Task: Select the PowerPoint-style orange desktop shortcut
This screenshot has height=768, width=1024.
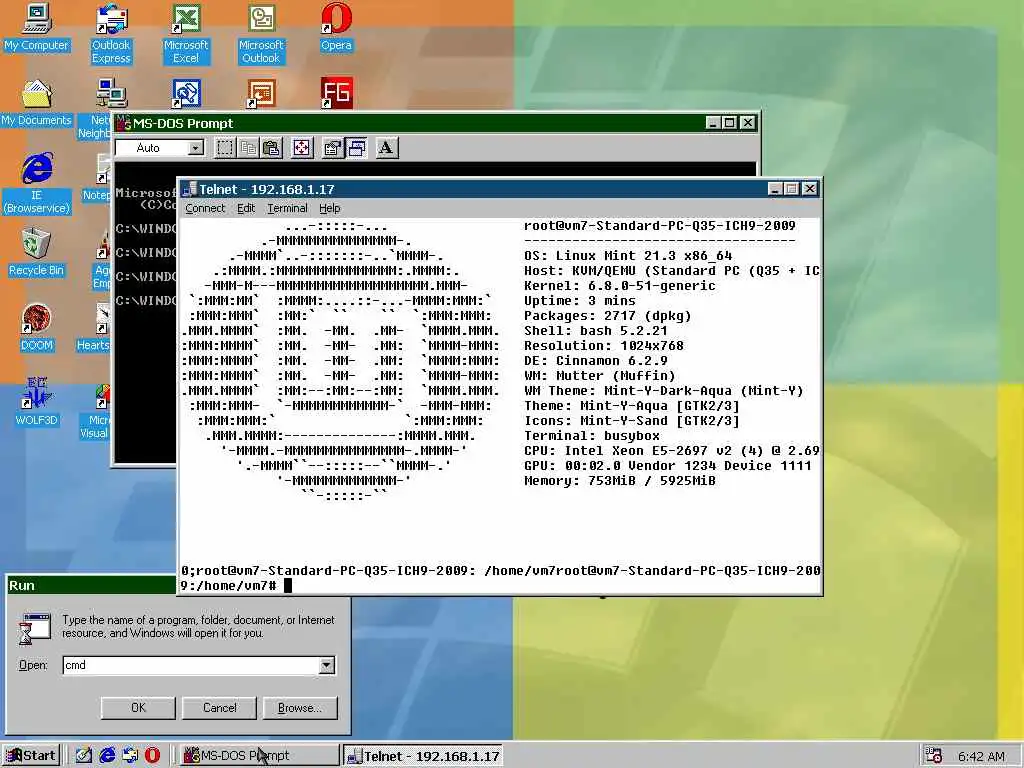Action: coord(261,93)
